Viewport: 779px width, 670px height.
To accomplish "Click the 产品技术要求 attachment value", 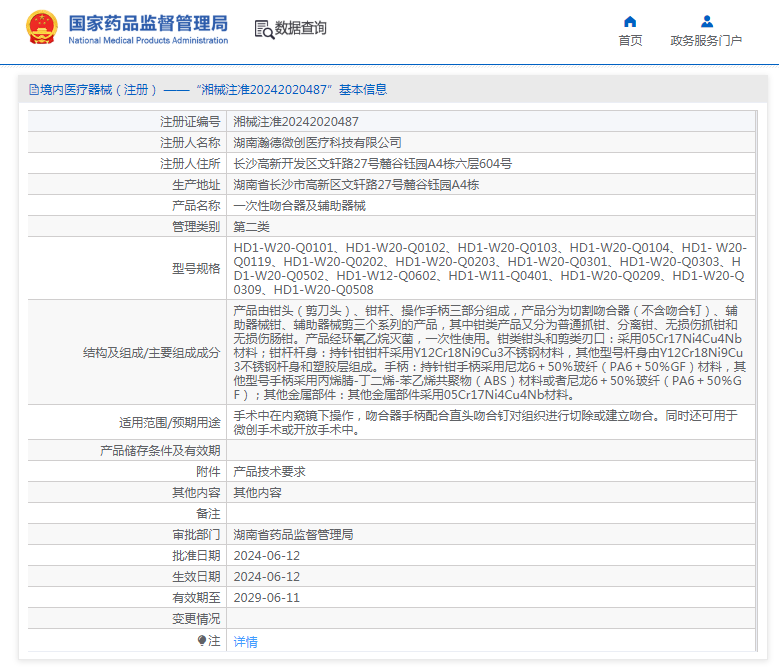I will (x=269, y=471).
